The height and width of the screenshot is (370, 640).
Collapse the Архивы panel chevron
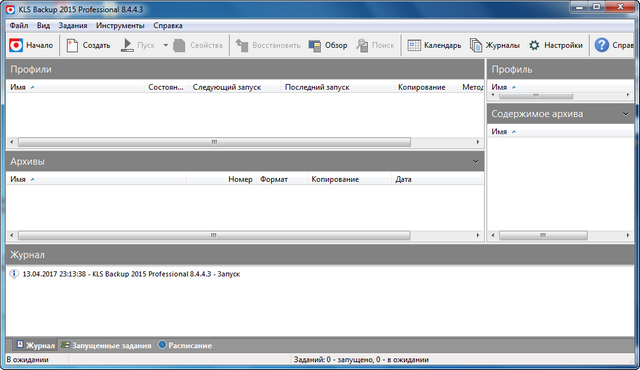tap(476, 162)
